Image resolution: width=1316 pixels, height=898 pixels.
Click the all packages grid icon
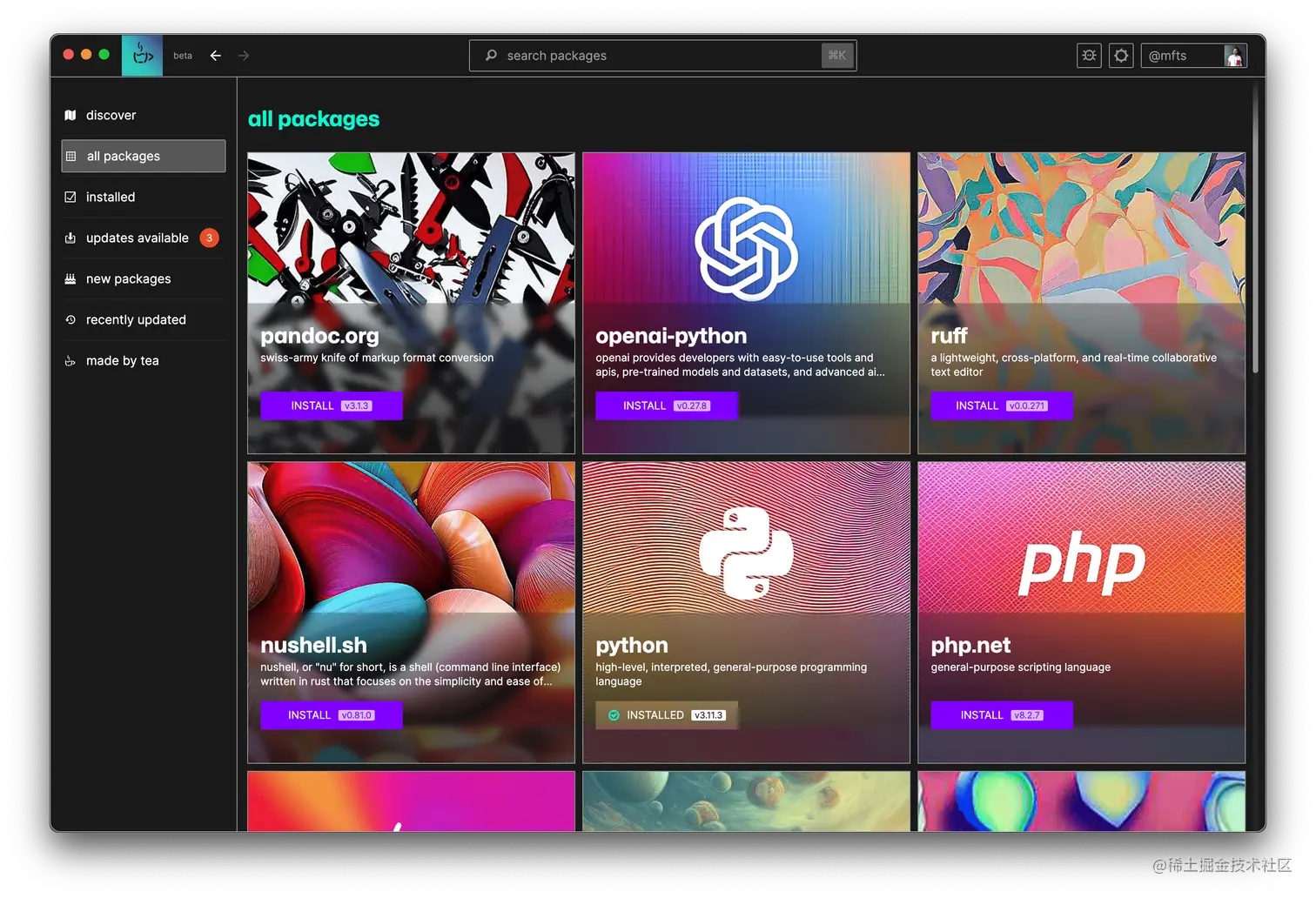point(71,157)
